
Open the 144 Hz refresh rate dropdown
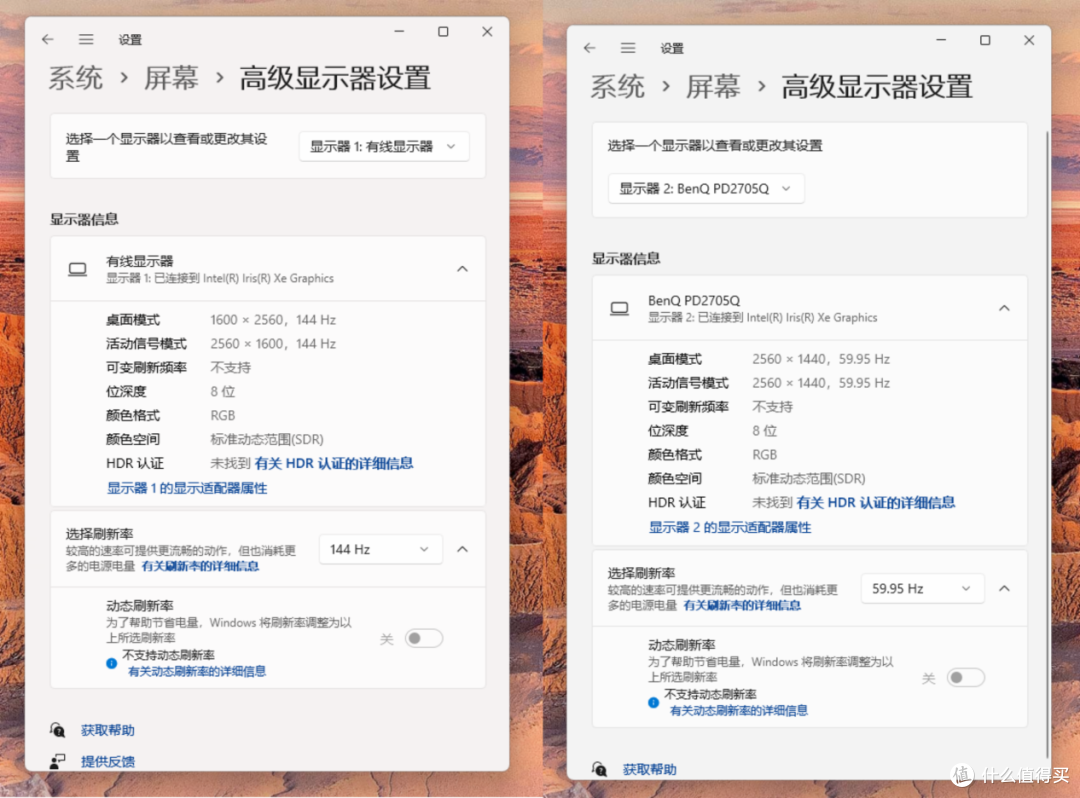tap(380, 549)
